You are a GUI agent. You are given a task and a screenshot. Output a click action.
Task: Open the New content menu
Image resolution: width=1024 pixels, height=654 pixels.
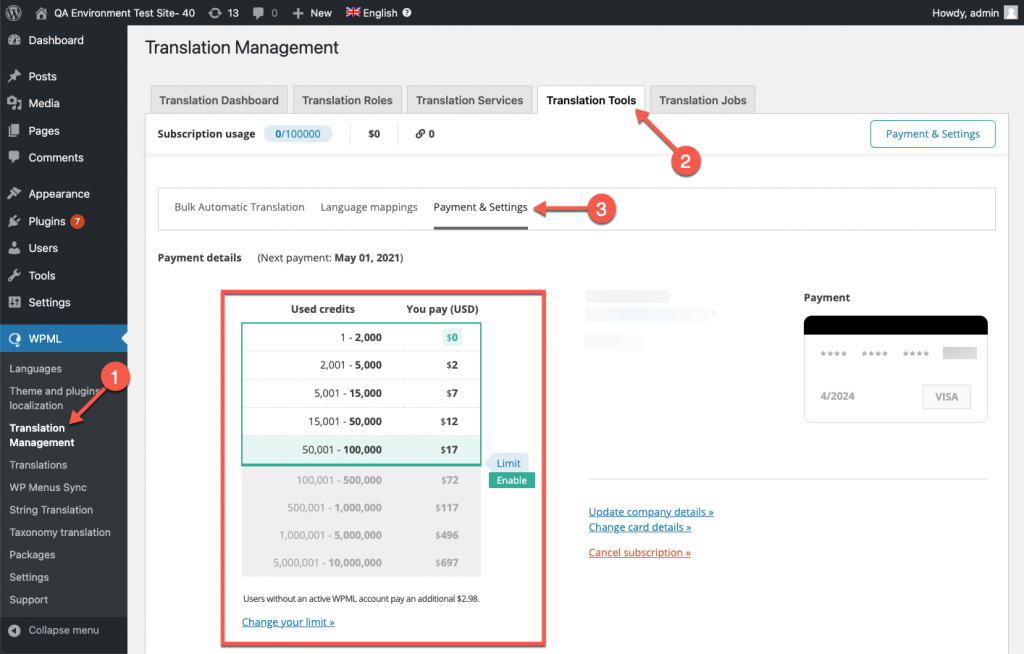pos(312,12)
